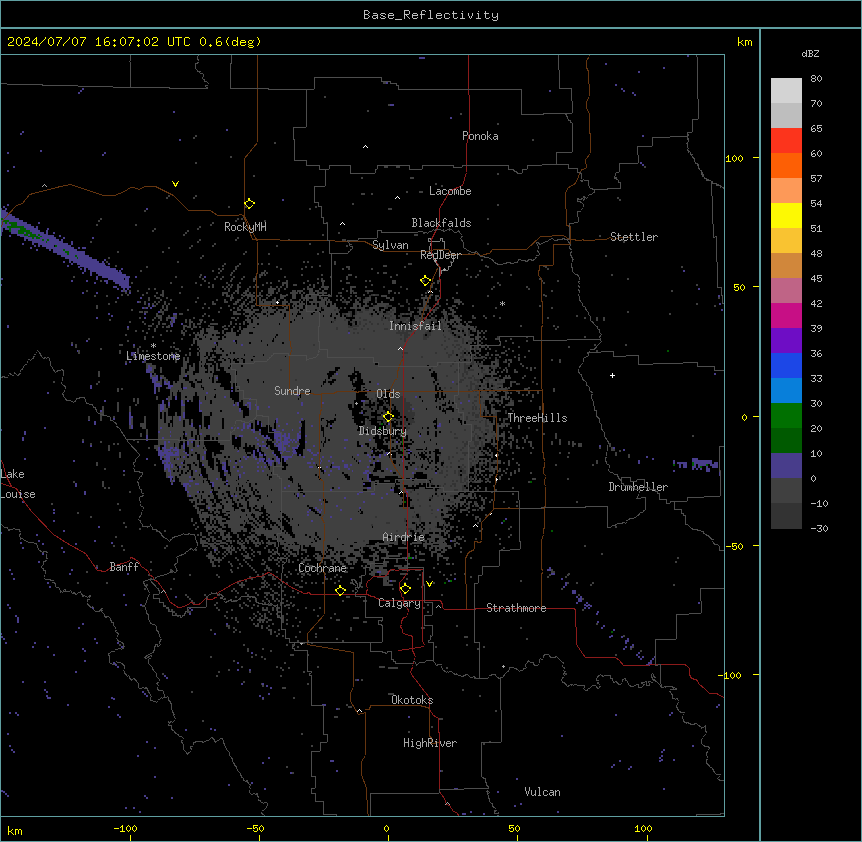Click the Sylvan label on map
Screen dimensions: 862x842
pyautogui.click(x=390, y=245)
